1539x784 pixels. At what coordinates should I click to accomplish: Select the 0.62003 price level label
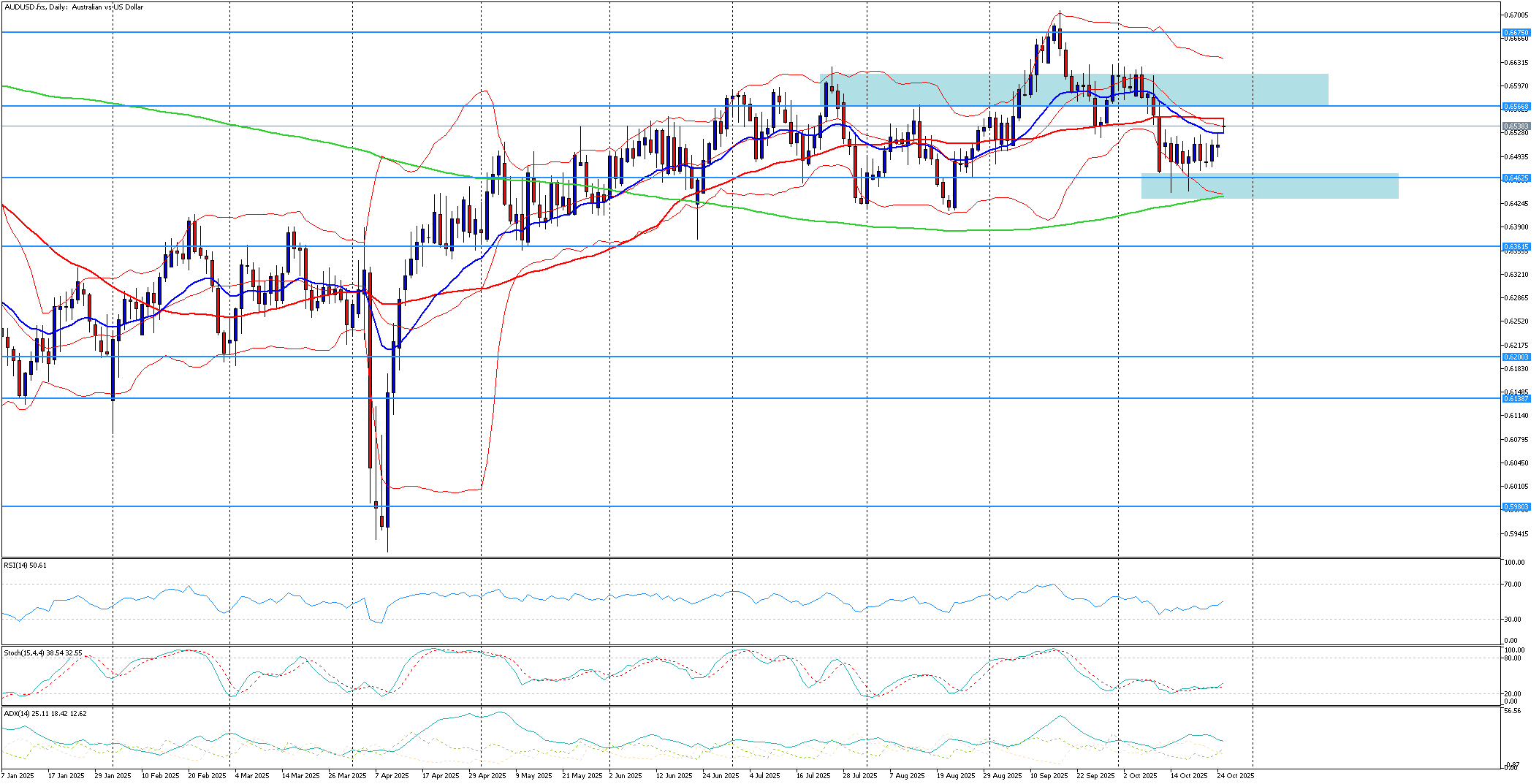[1515, 357]
